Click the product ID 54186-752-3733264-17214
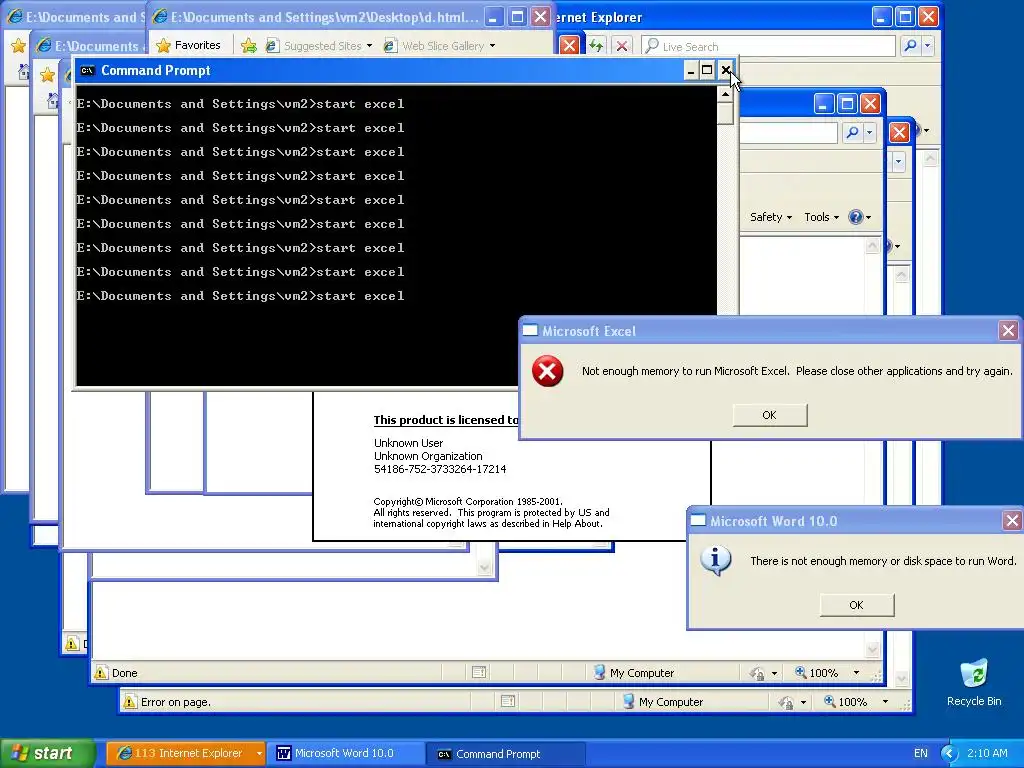This screenshot has height=768, width=1024. pyautogui.click(x=440, y=469)
